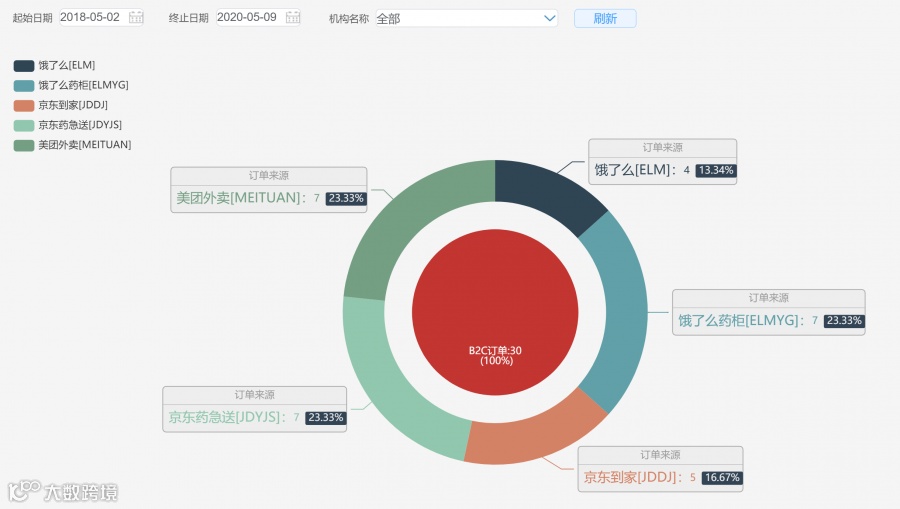The image size is (900, 509).
Task: Toggle 饿了么[ELM] legend swatch
Action: [24, 65]
